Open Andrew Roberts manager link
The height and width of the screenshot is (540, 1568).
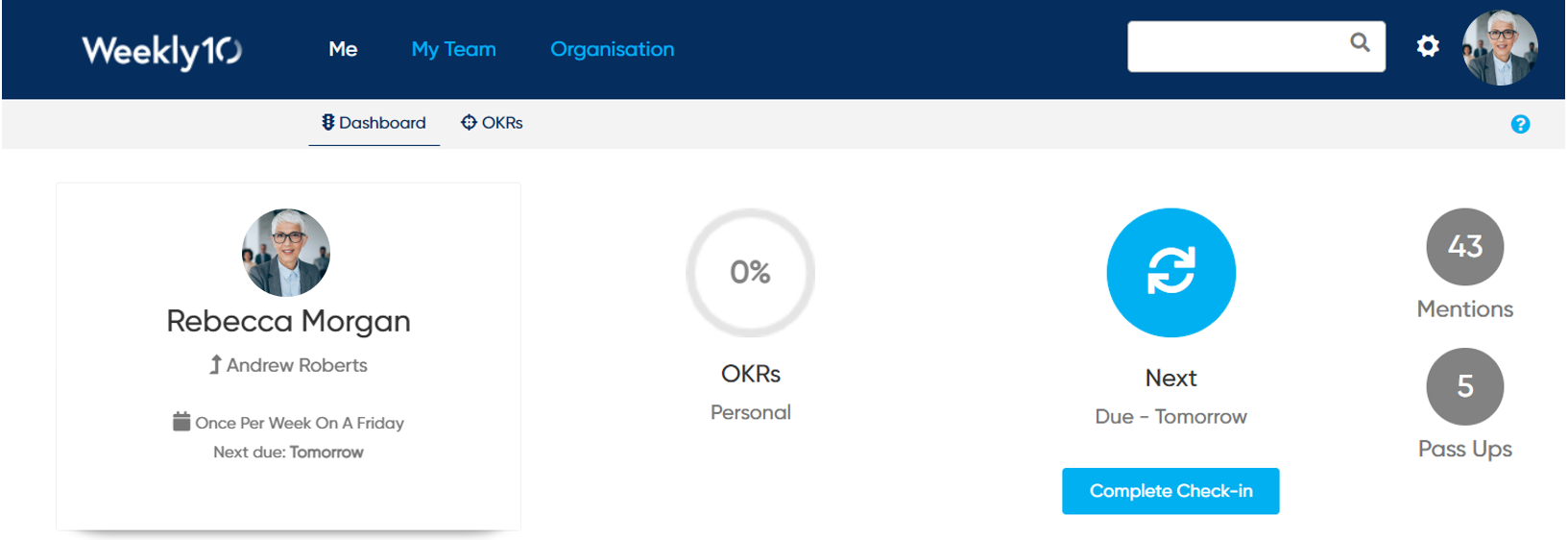click(x=297, y=365)
